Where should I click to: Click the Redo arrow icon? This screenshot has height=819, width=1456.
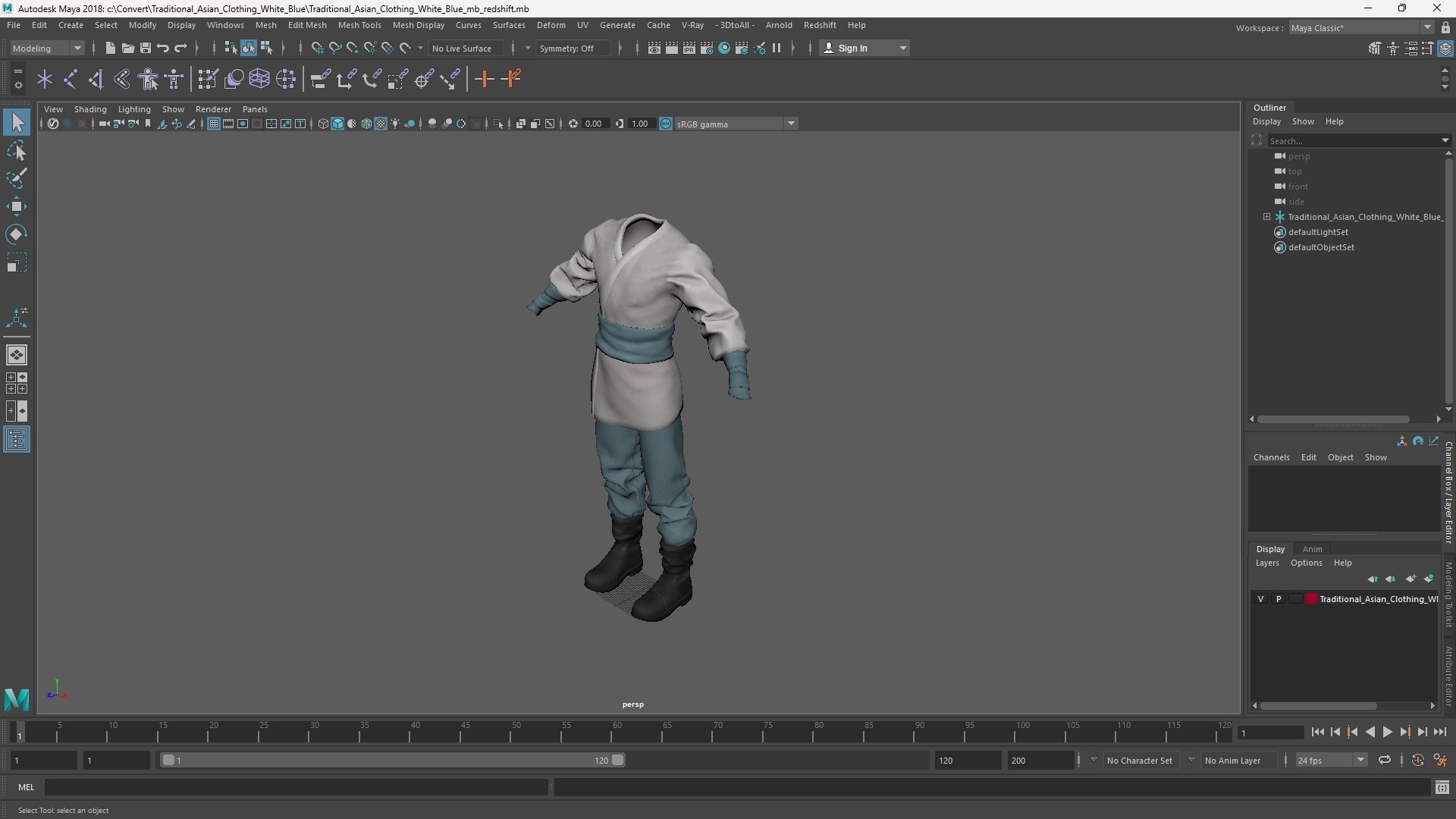[x=180, y=48]
